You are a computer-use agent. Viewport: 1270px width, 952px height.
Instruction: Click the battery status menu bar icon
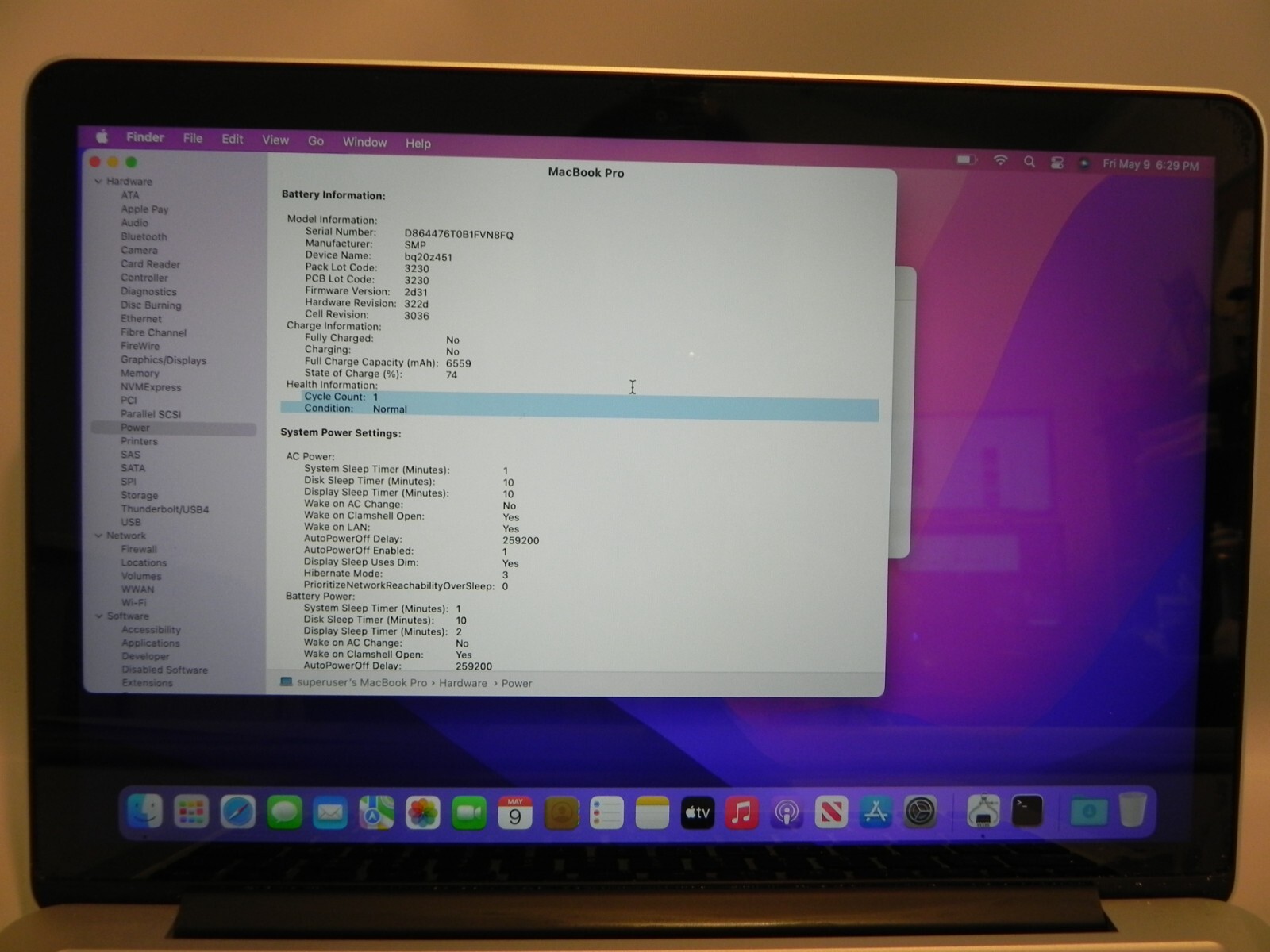pos(966,160)
